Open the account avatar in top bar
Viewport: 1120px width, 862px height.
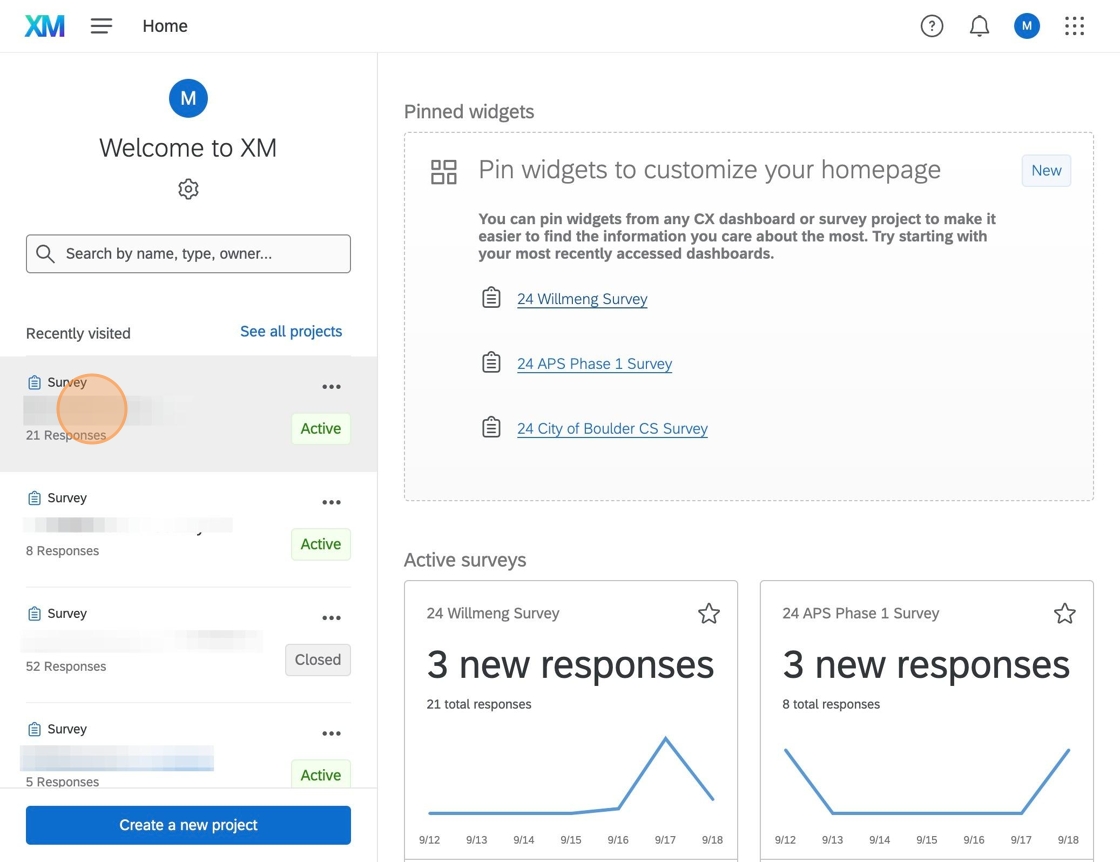tap(1026, 26)
